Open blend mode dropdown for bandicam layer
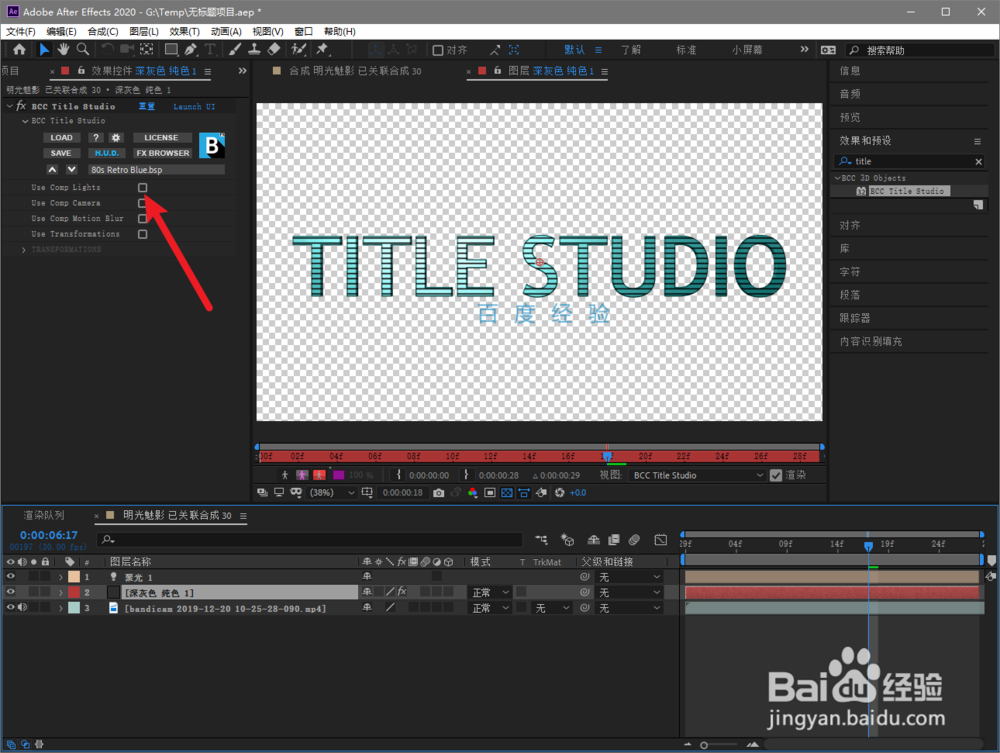Viewport: 1000px width, 753px height. [490, 608]
